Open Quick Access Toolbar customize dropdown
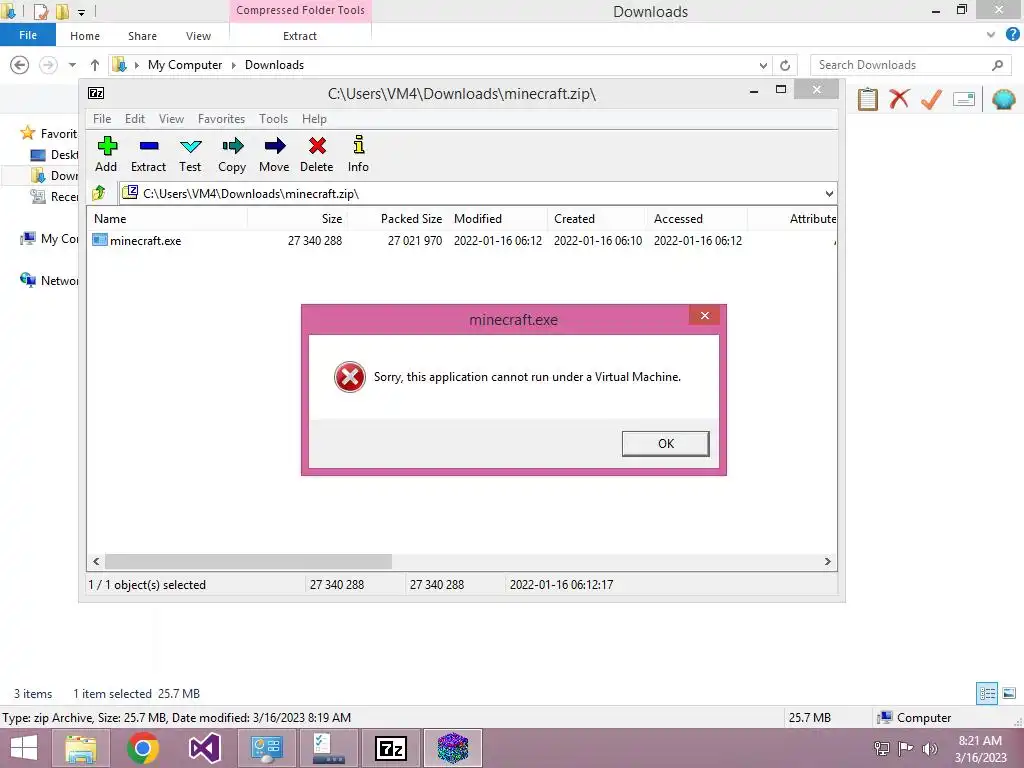Viewport: 1024px width, 768px height. pyautogui.click(x=81, y=12)
